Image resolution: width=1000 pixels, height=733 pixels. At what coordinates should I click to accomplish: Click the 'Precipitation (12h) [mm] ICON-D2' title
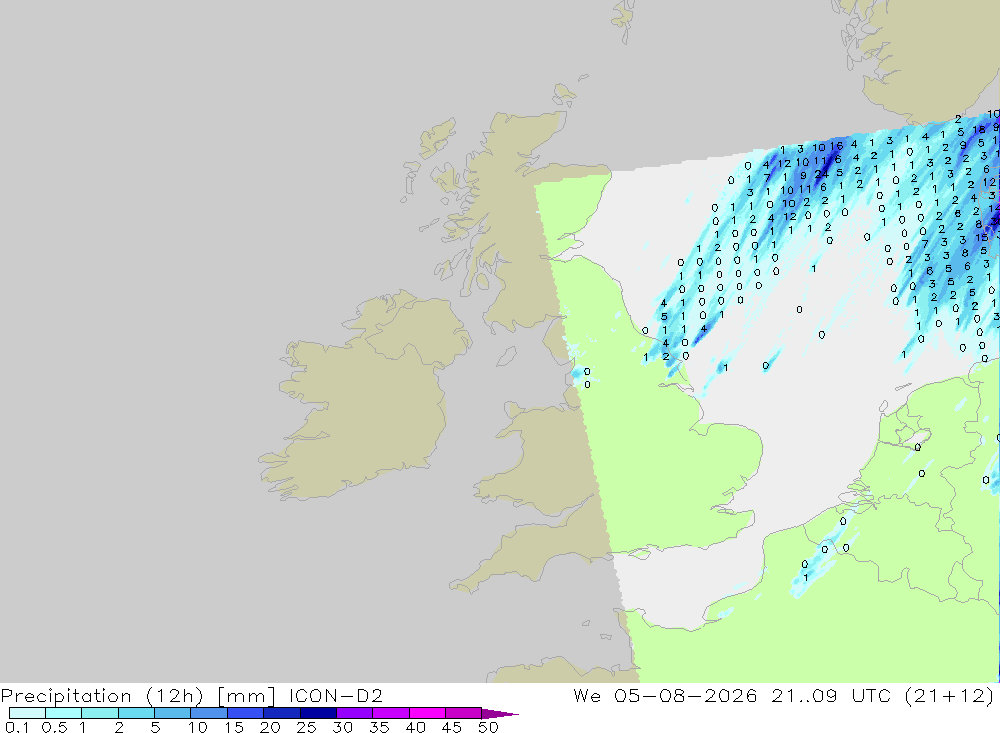pos(191,696)
